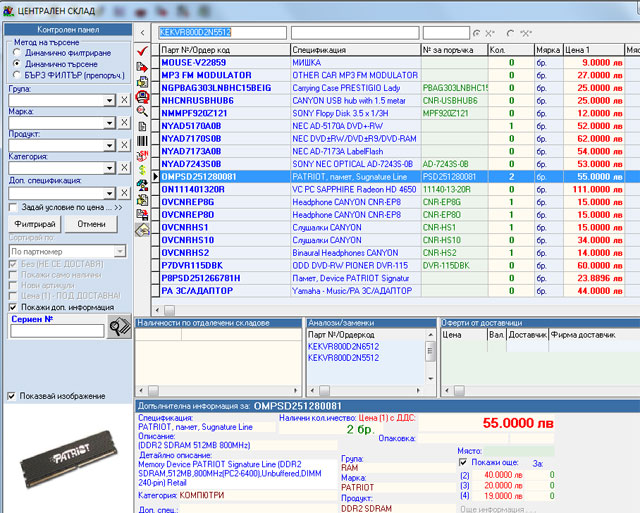Enable Задай условие по цена checkbox
Viewport: 640px width, 513px height.
[x=13, y=208]
